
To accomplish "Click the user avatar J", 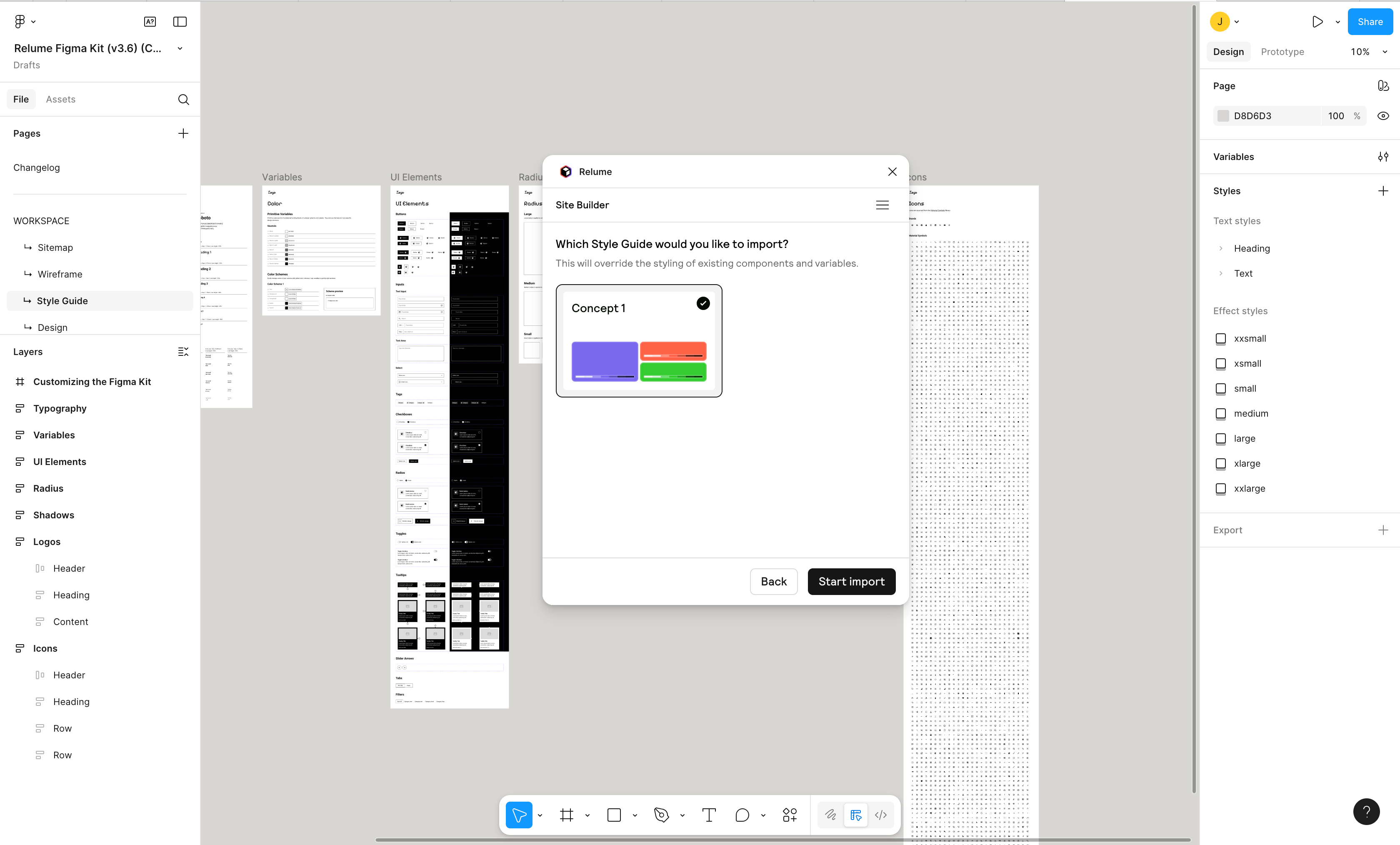I will (1220, 22).
